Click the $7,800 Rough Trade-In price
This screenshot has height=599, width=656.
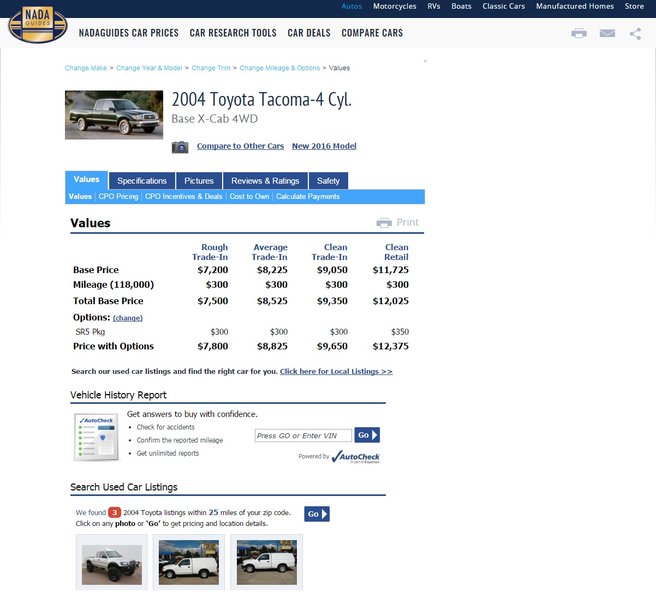(213, 346)
